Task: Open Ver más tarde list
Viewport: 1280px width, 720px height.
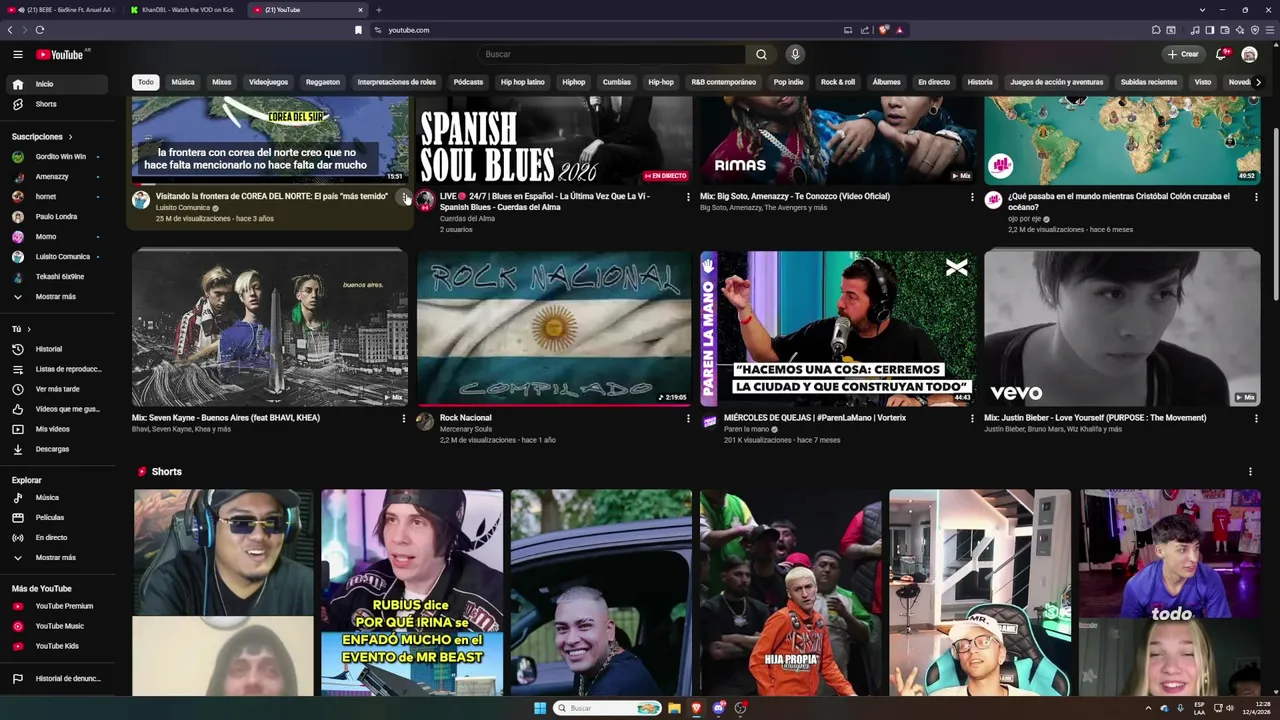Action: pos(56,389)
